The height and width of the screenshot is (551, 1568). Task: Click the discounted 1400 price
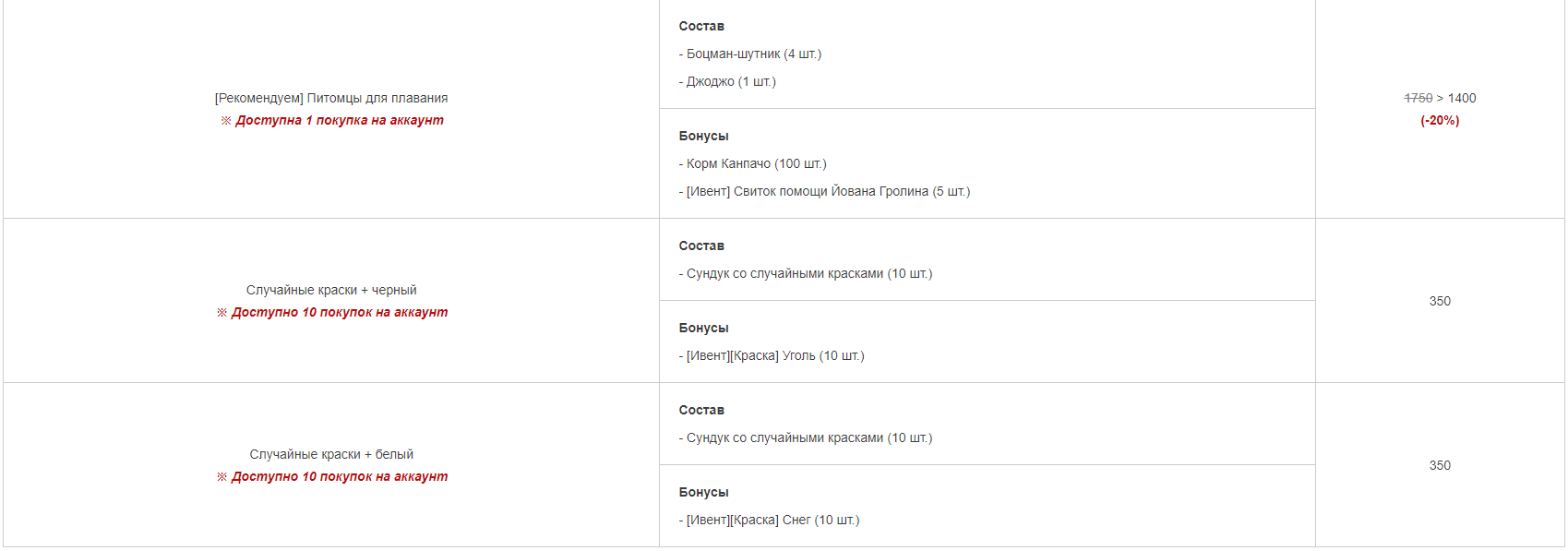(1462, 99)
